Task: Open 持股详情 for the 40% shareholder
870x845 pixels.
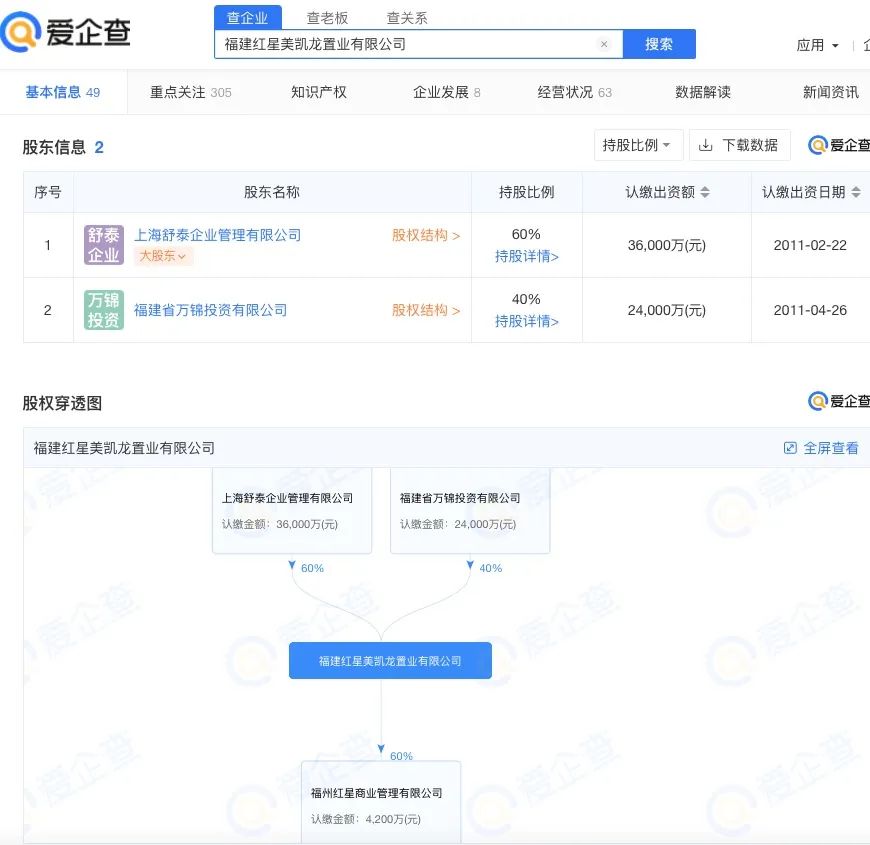Action: click(x=527, y=321)
